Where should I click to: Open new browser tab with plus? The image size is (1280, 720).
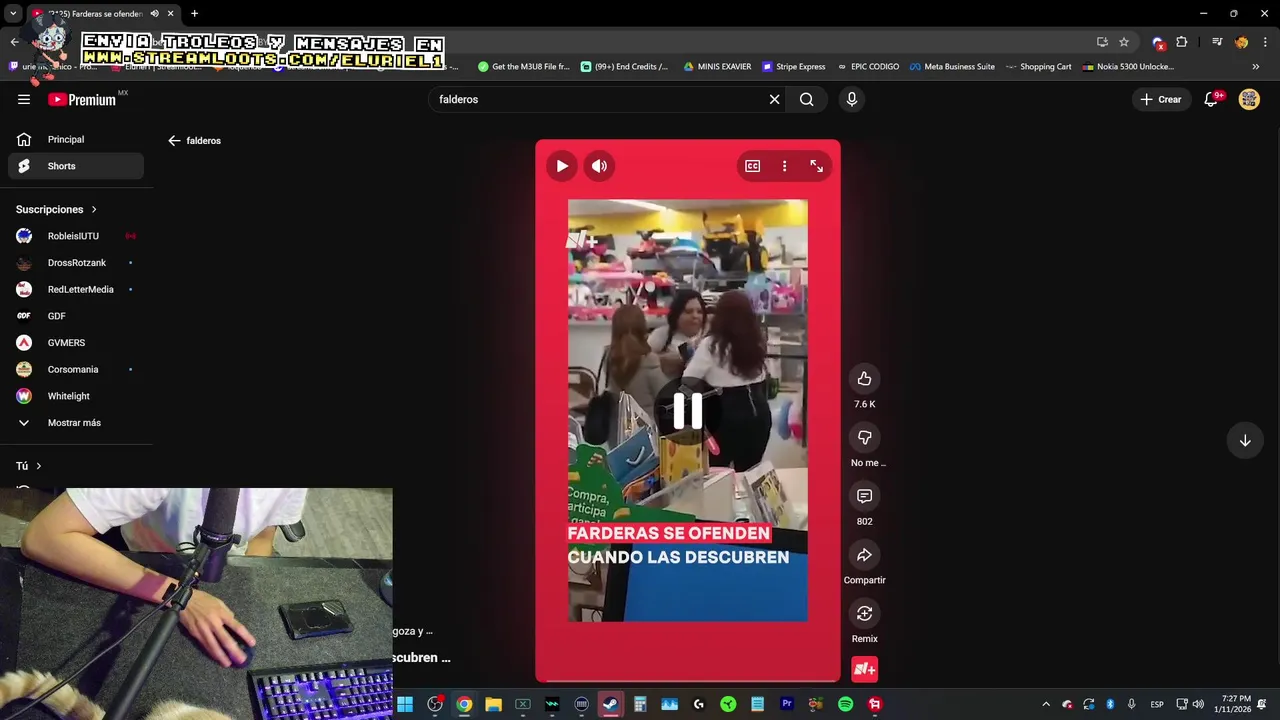coord(194,13)
